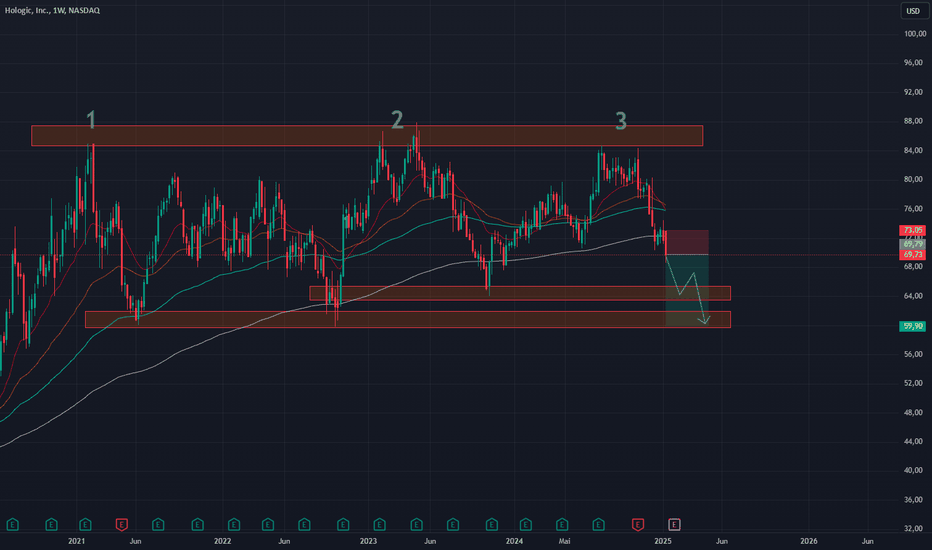Image resolution: width=932 pixels, height=550 pixels.
Task: Select the red 69.73 current price label
Action: click(x=912, y=254)
